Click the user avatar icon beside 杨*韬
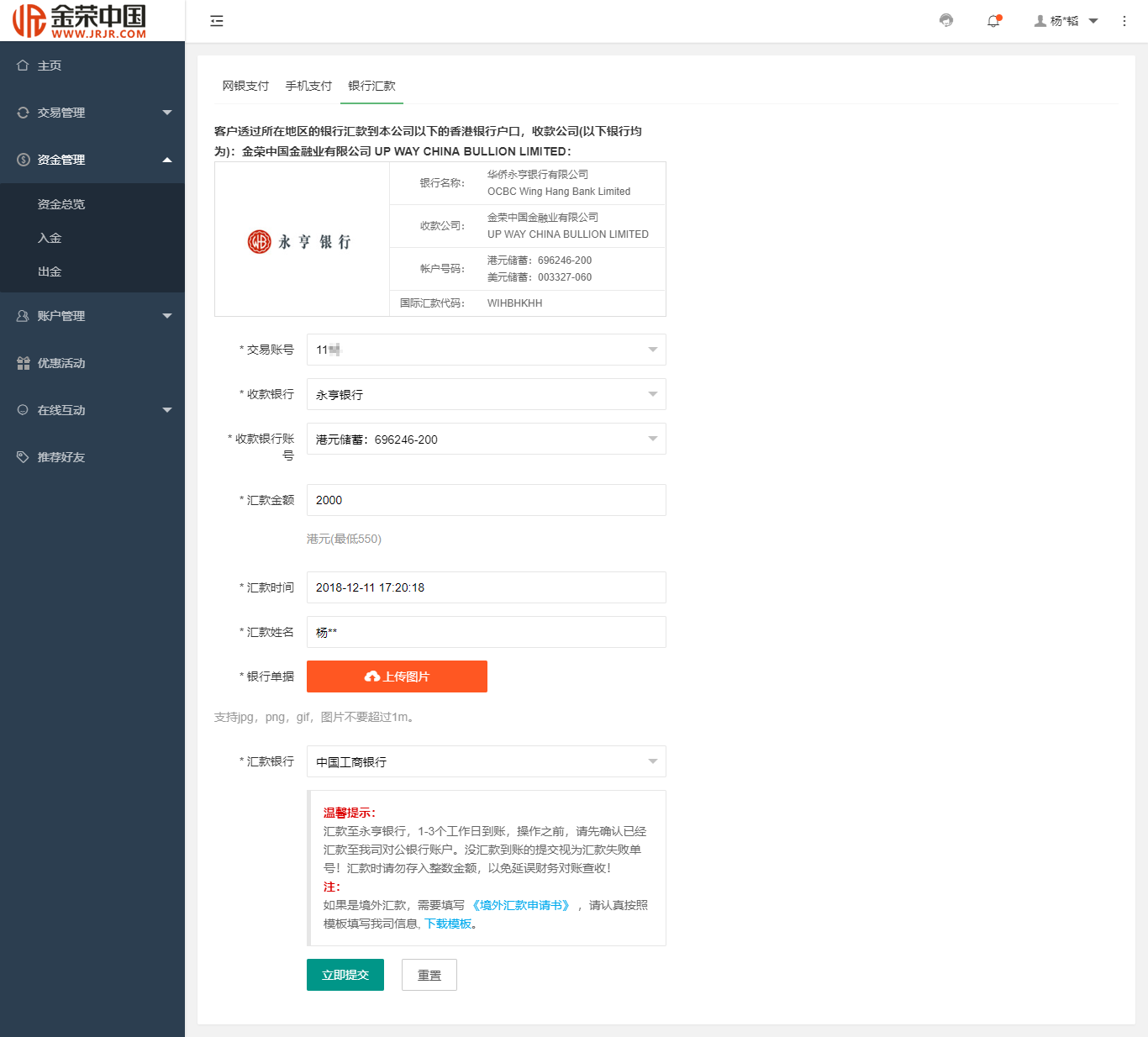1148x1037 pixels. (1040, 21)
